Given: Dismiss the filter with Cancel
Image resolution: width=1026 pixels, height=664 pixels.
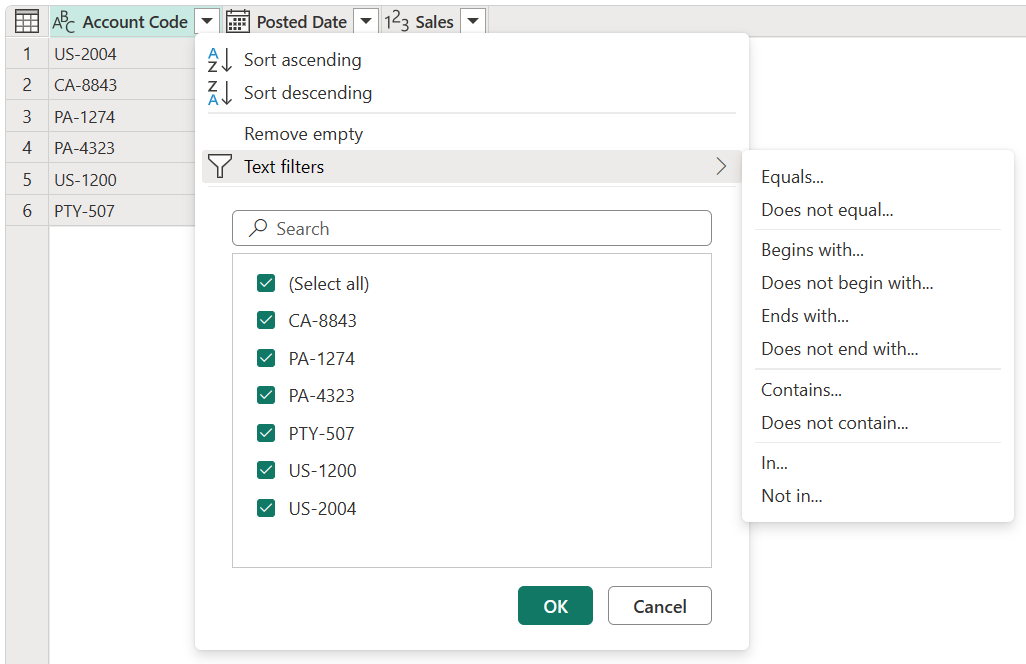Looking at the screenshot, I should 659,605.
